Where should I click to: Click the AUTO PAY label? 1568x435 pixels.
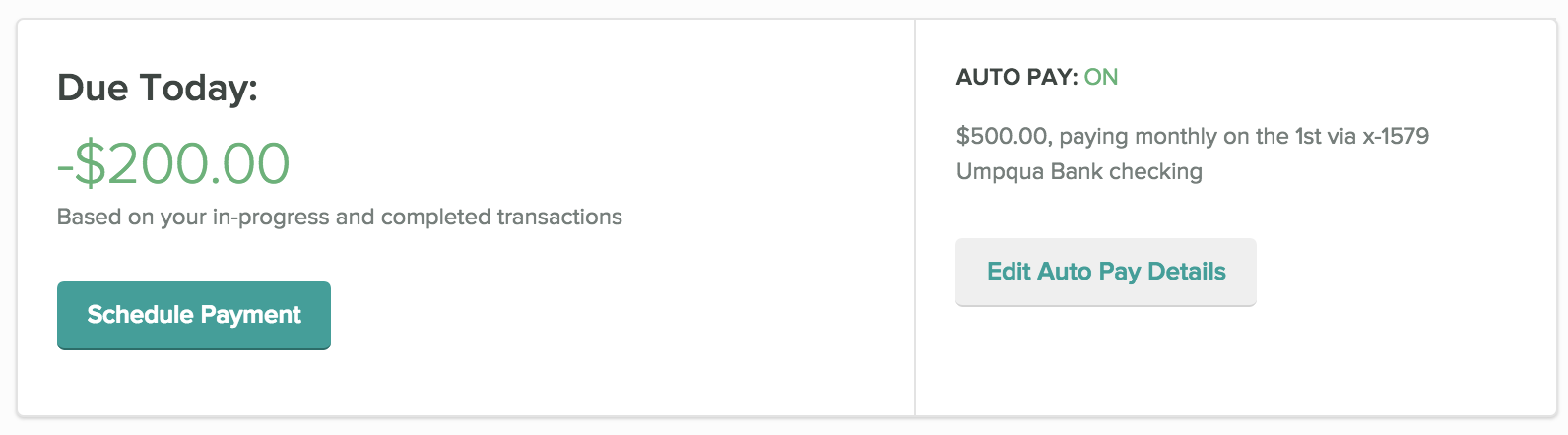point(1016,77)
